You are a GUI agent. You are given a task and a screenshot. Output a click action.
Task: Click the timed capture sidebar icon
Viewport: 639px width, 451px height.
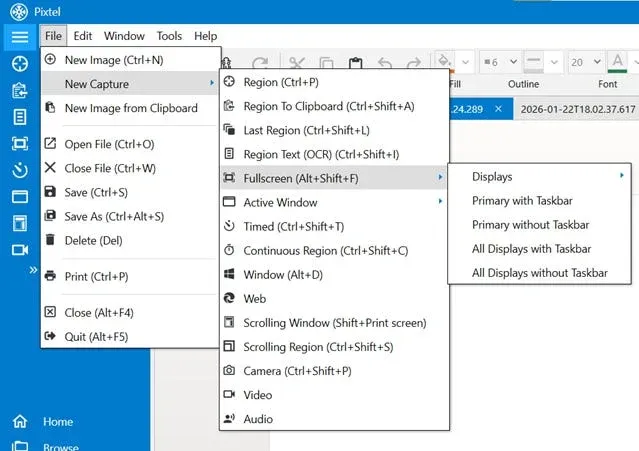coord(20,170)
